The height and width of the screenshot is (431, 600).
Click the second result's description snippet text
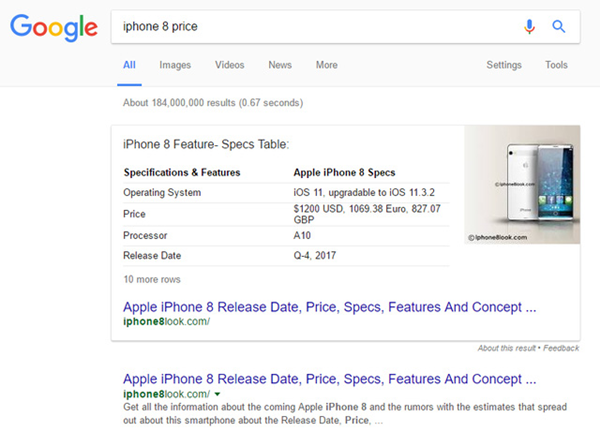click(345, 413)
